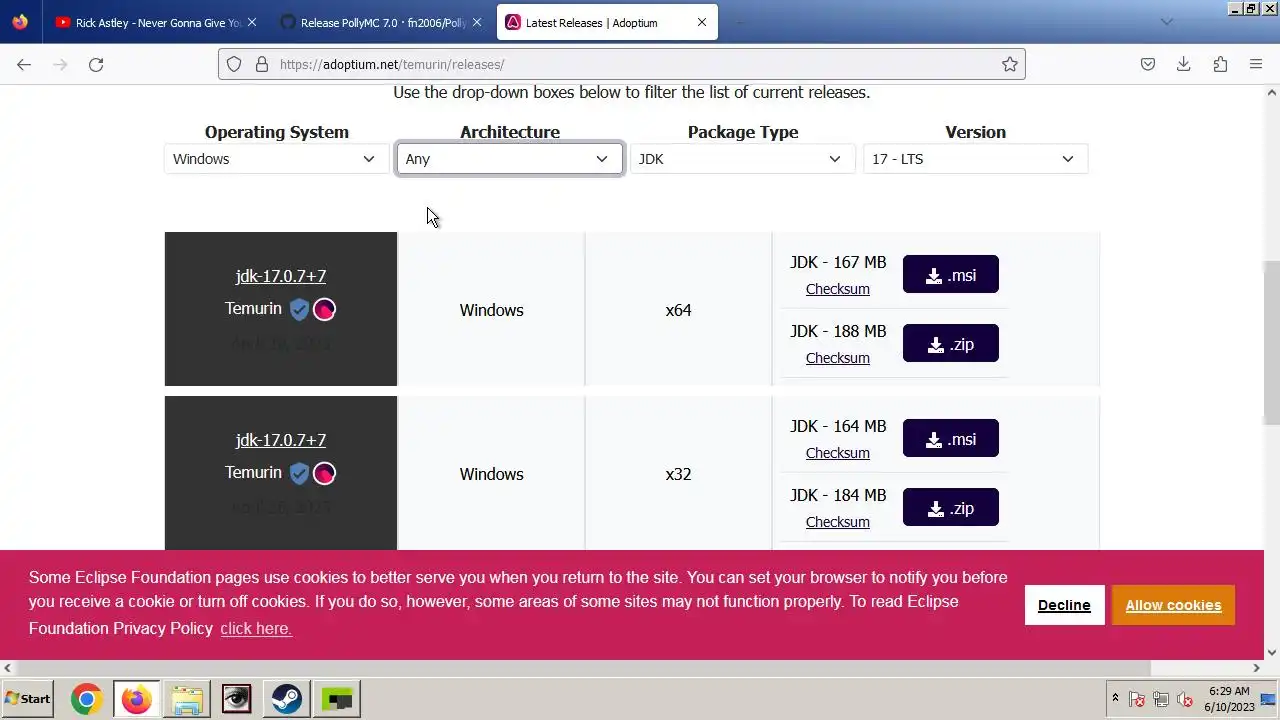Go back with the browser back arrow
Viewport: 1280px width, 720px height.
[x=24, y=64]
